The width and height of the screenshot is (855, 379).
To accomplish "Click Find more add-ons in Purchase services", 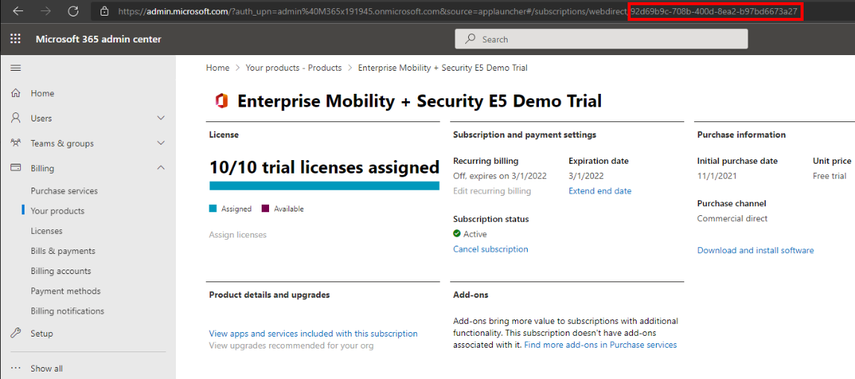I will pos(600,345).
